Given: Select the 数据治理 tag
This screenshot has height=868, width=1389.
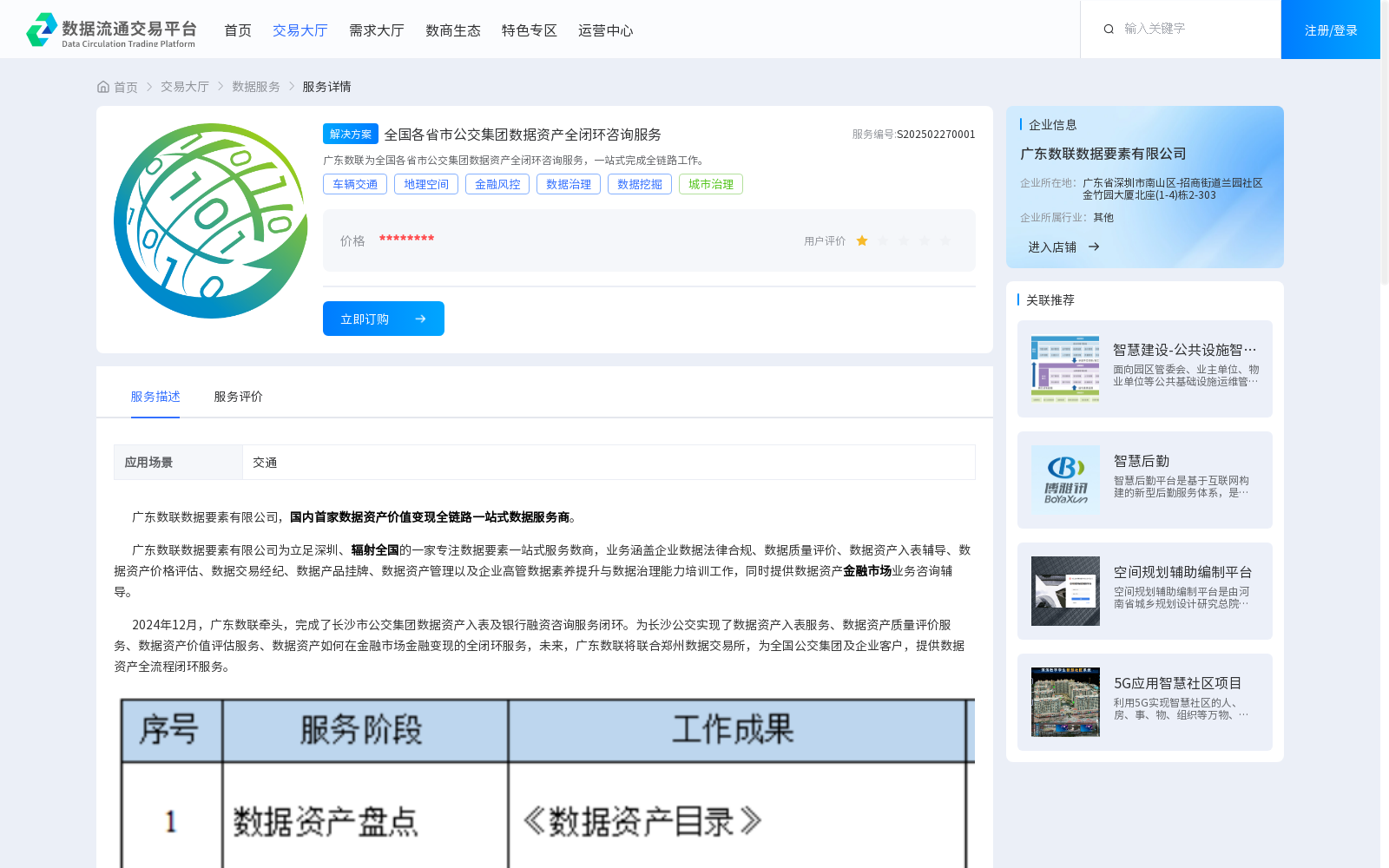Looking at the screenshot, I should (x=569, y=184).
